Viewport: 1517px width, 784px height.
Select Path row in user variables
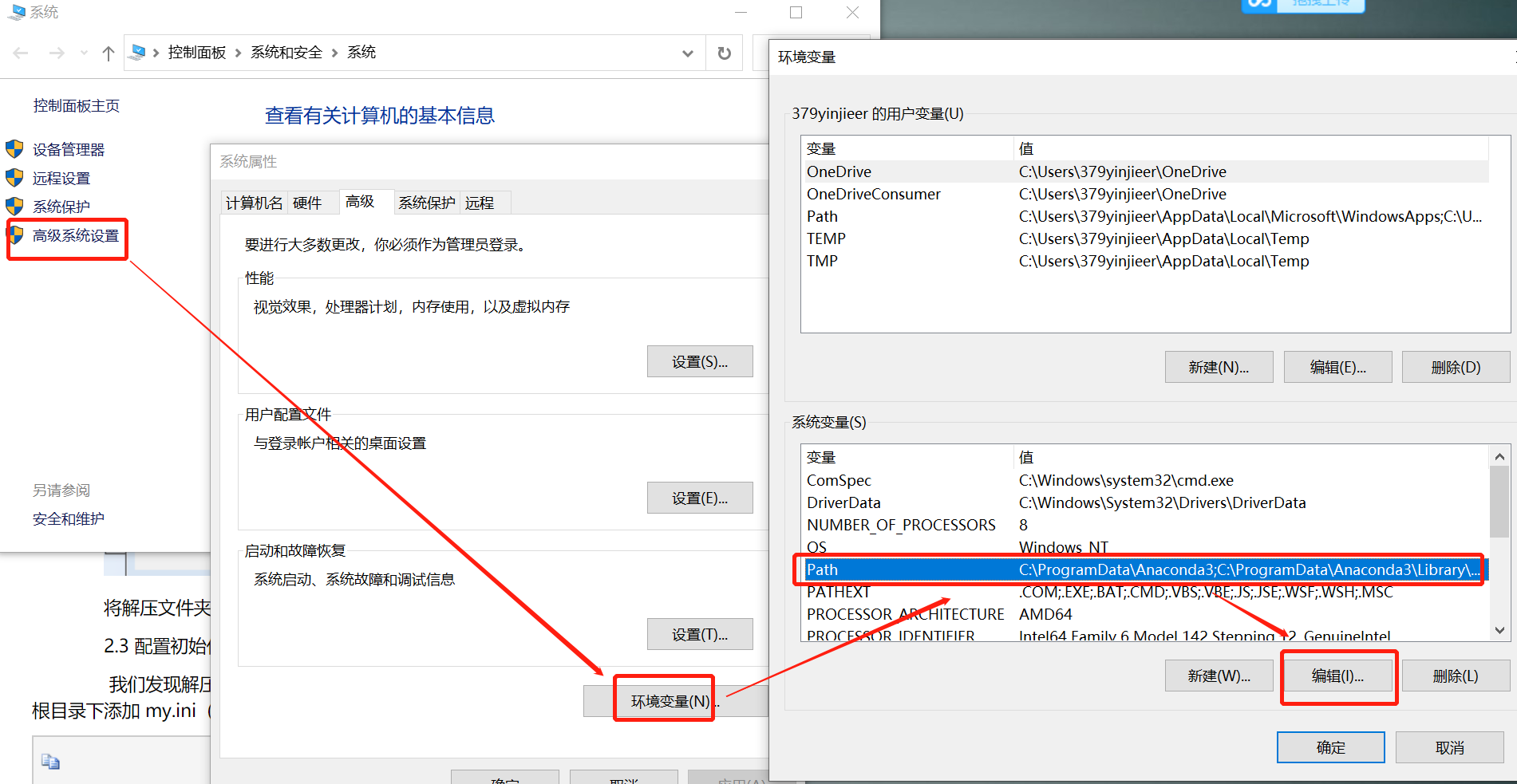click(1145, 216)
